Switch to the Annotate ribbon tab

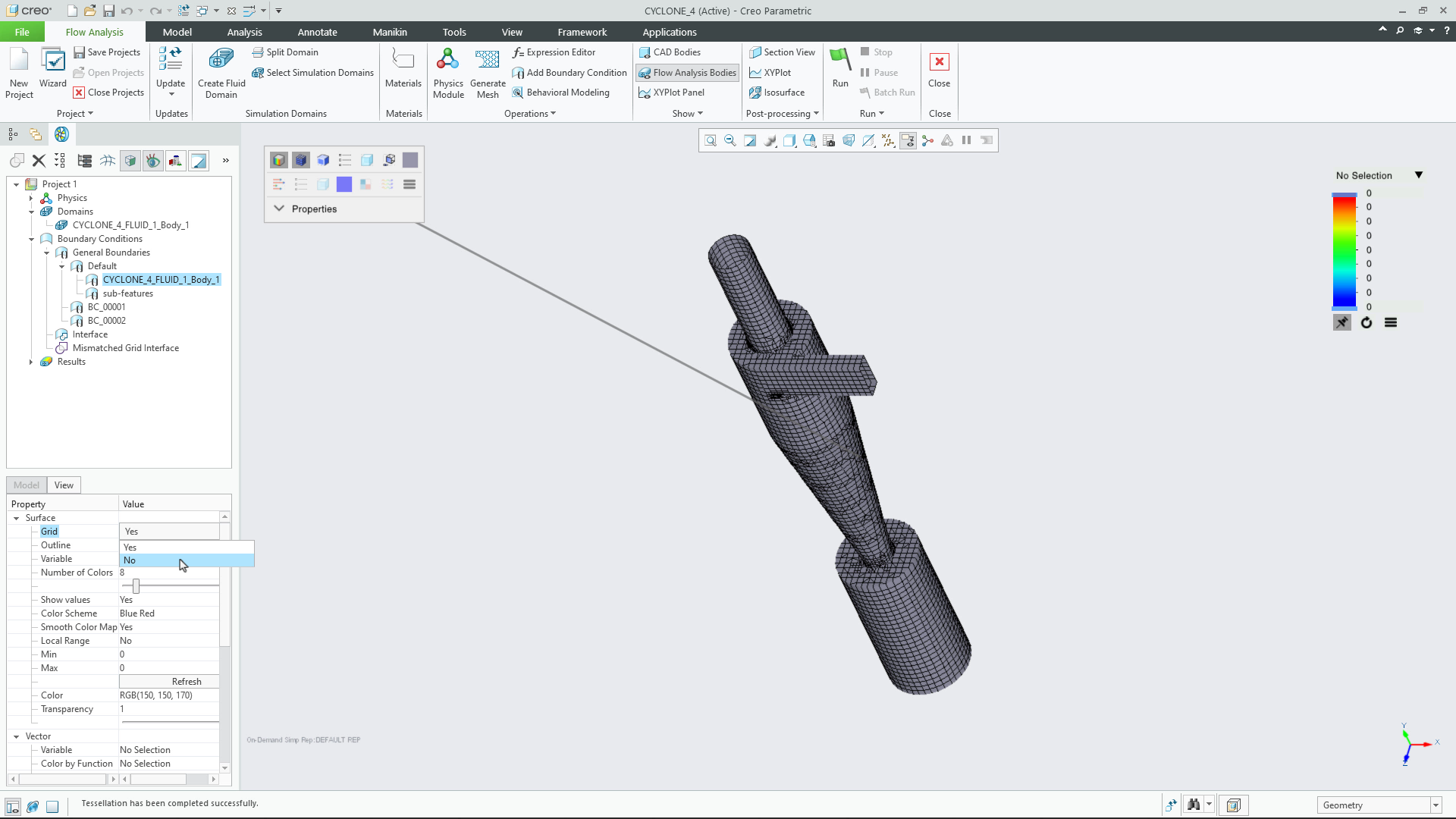317,32
